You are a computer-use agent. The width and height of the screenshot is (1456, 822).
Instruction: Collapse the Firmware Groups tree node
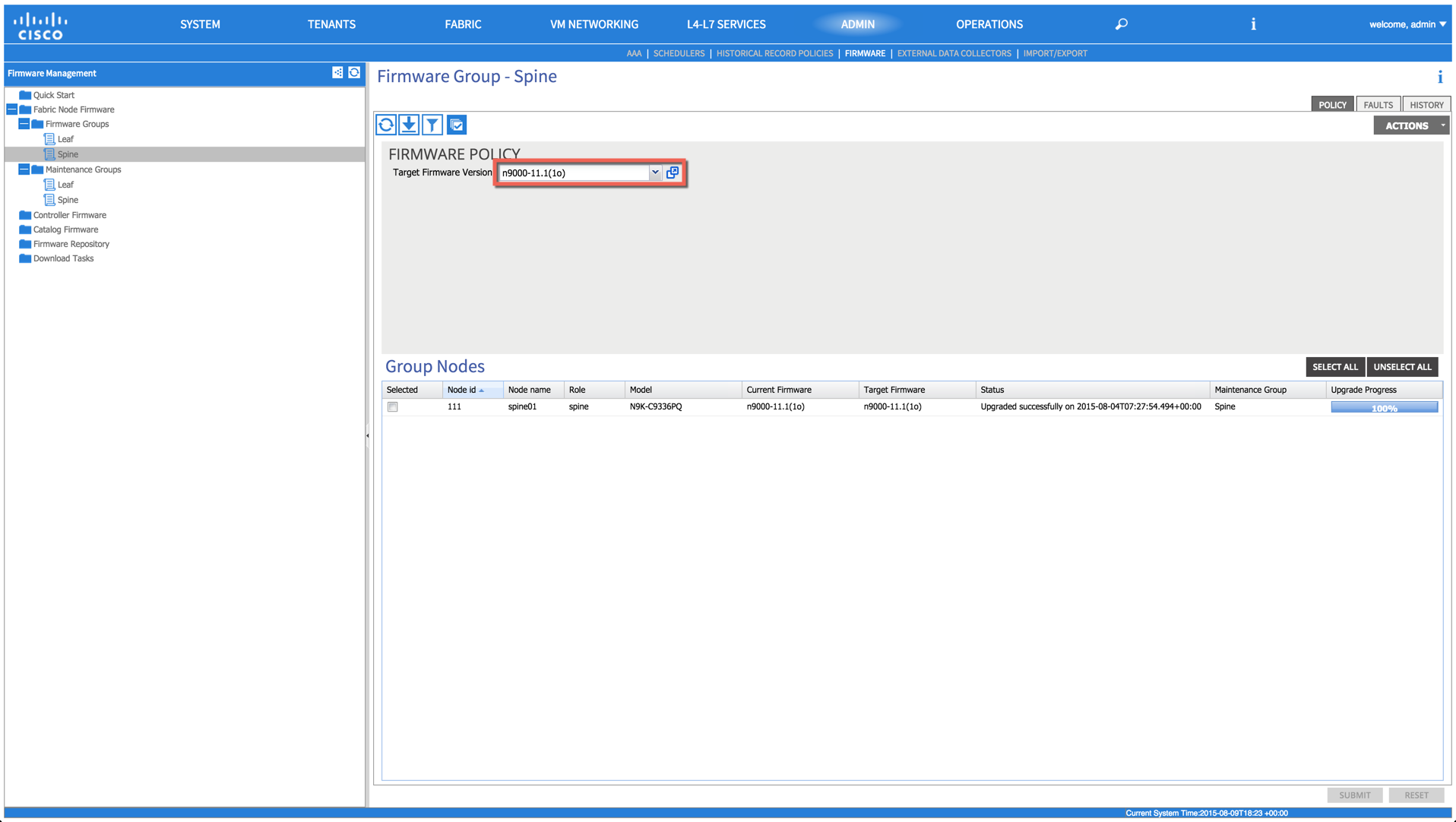coord(24,124)
